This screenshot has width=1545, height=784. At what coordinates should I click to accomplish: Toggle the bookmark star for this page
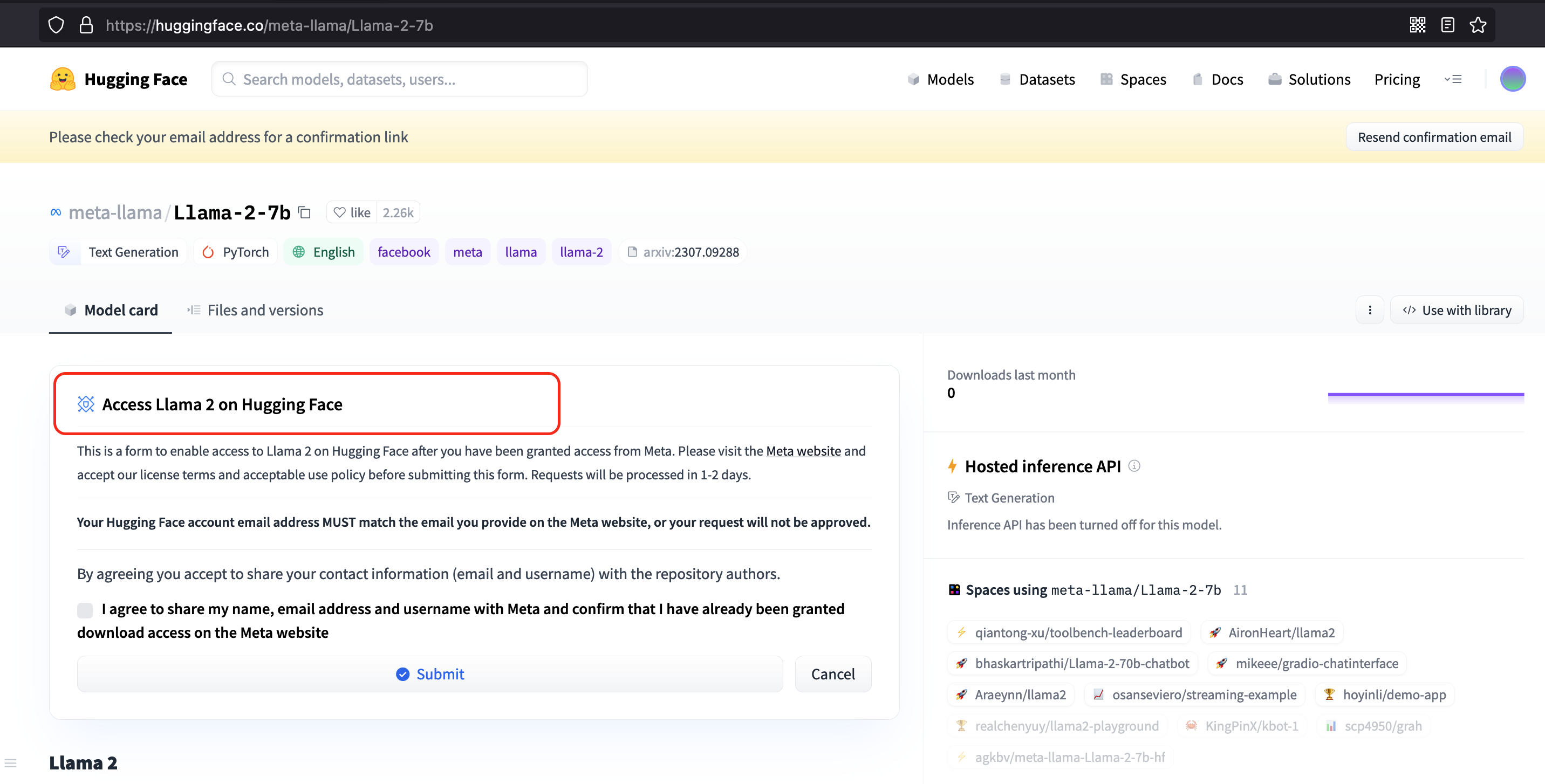pos(1479,25)
